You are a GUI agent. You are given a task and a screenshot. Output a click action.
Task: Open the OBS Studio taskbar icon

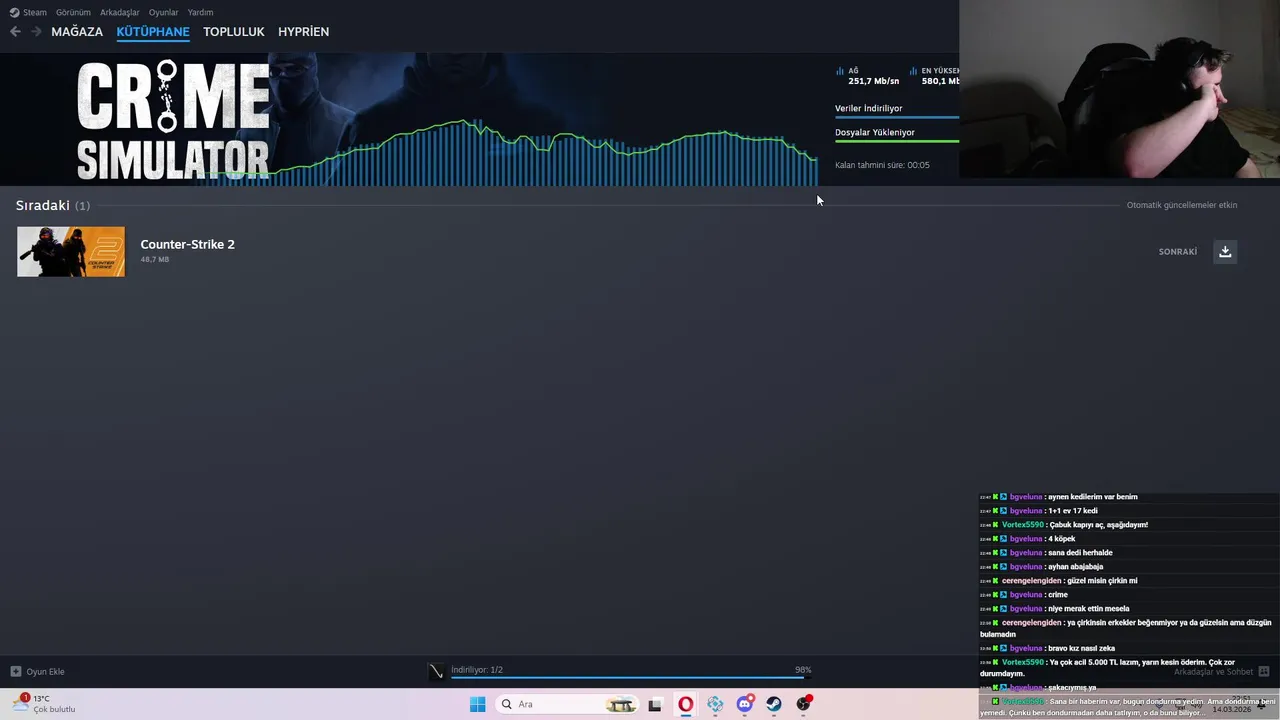pyautogui.click(x=804, y=704)
